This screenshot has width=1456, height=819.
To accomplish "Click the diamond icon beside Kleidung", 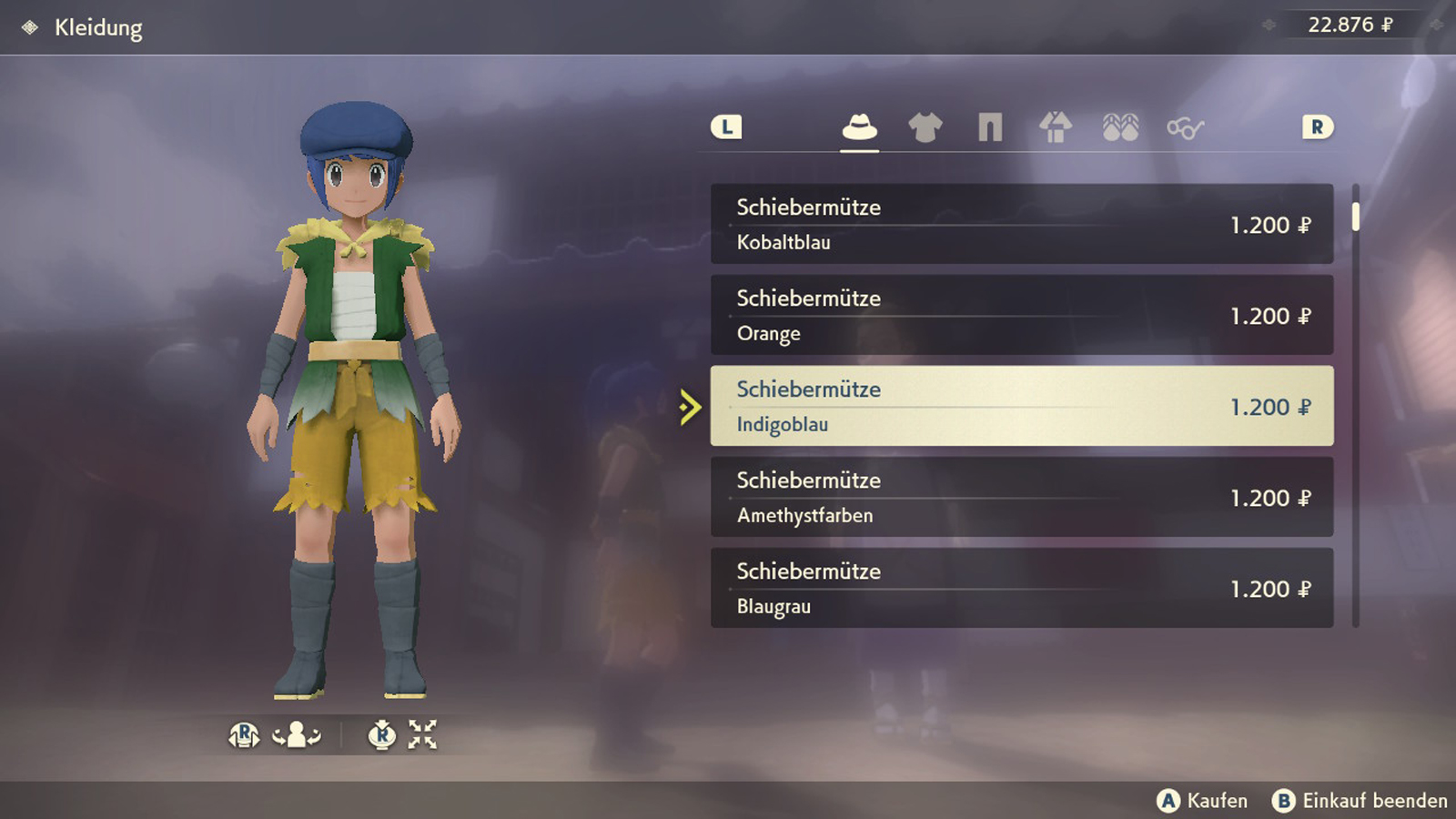I will (30, 27).
